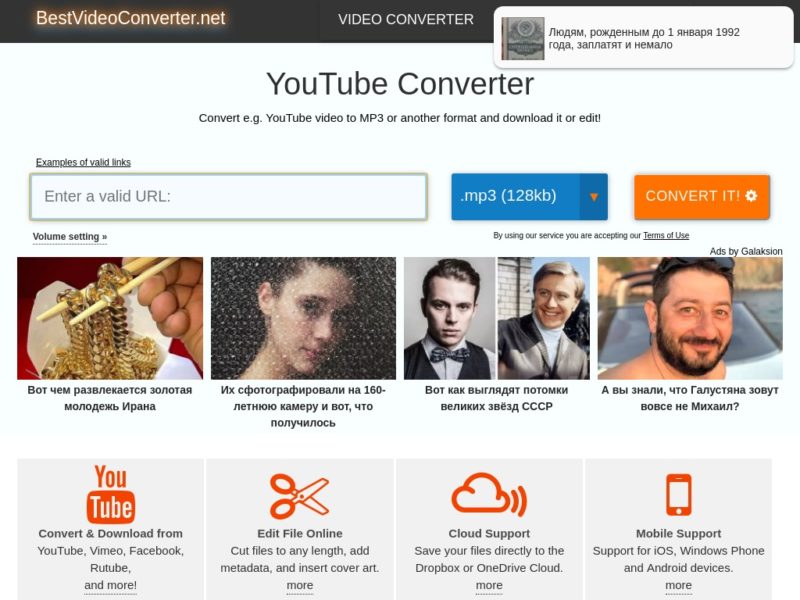The width and height of the screenshot is (800, 600).
Task: Click the 'Cloud Support' heading
Action: (x=489, y=534)
